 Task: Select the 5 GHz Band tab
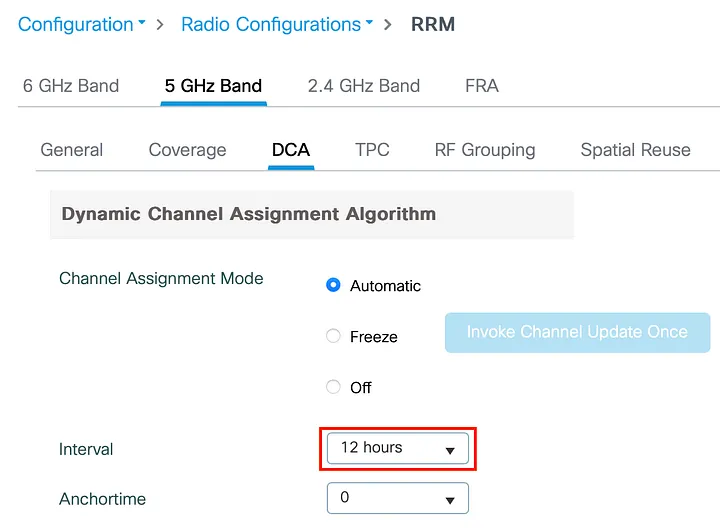[x=213, y=86]
